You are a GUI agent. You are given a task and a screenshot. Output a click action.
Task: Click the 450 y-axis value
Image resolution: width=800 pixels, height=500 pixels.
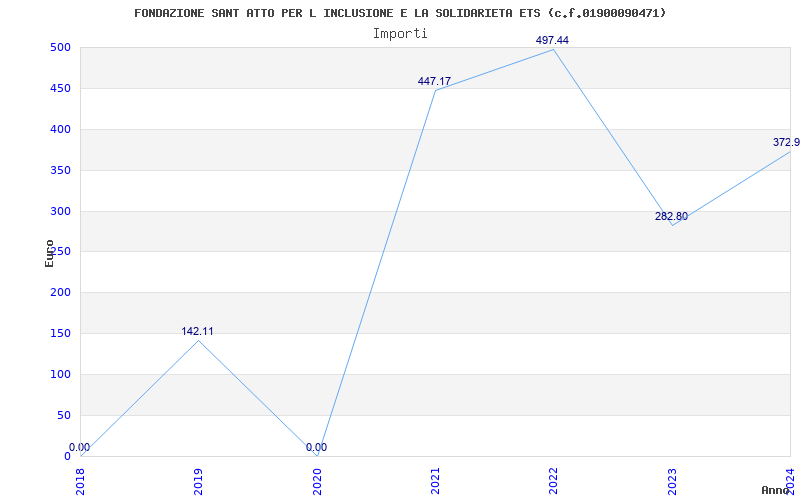tap(60, 88)
